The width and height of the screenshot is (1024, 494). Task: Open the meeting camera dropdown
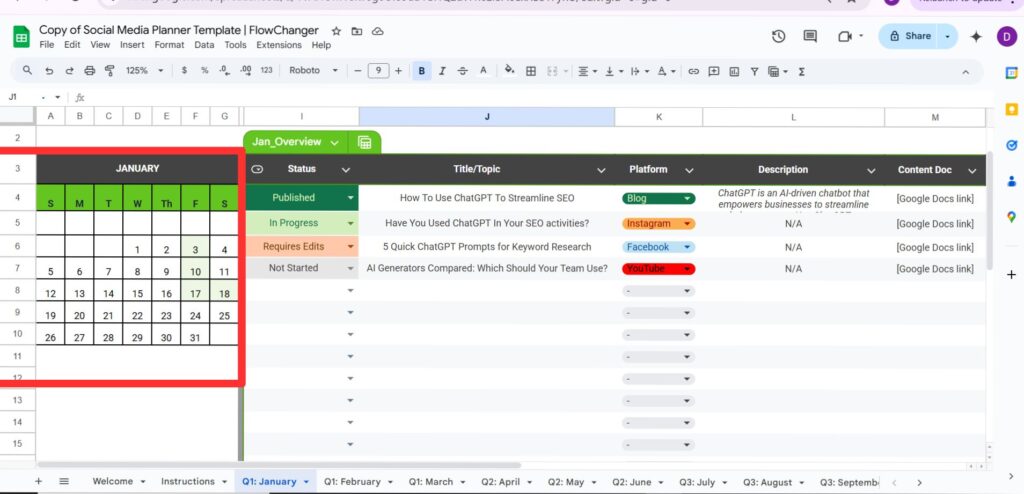(x=861, y=37)
